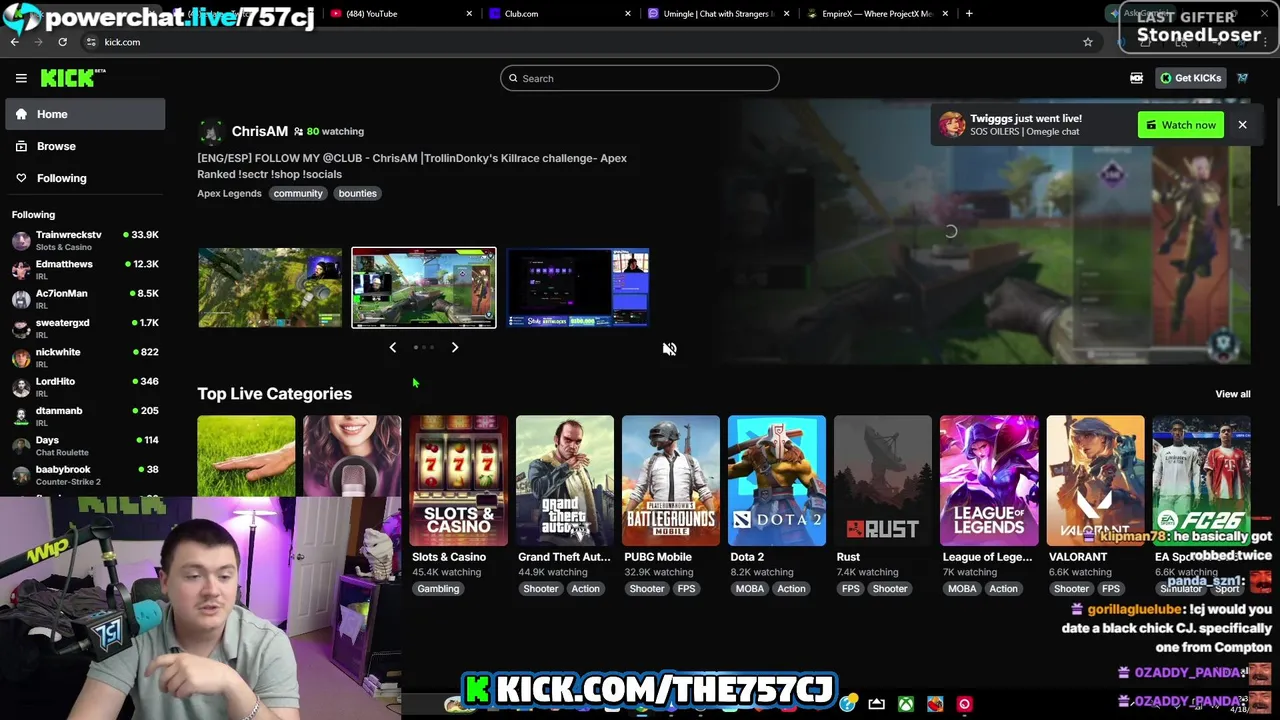The image size is (1280, 720).
Task: Switch to the EmpireX browser tab
Action: point(875,14)
